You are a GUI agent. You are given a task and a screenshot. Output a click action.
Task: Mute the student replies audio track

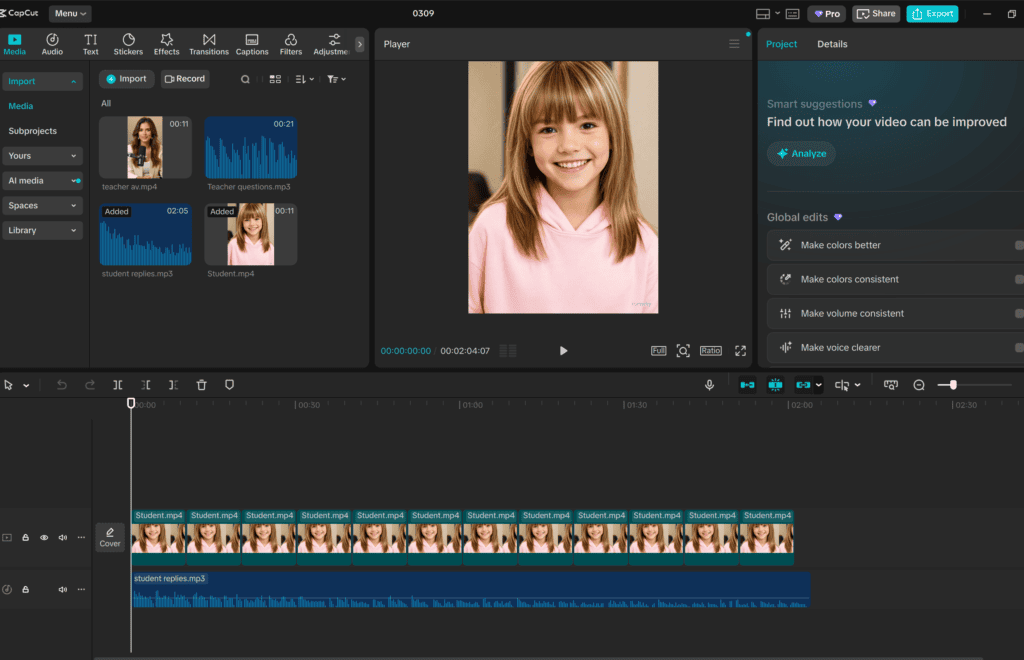tap(63, 589)
